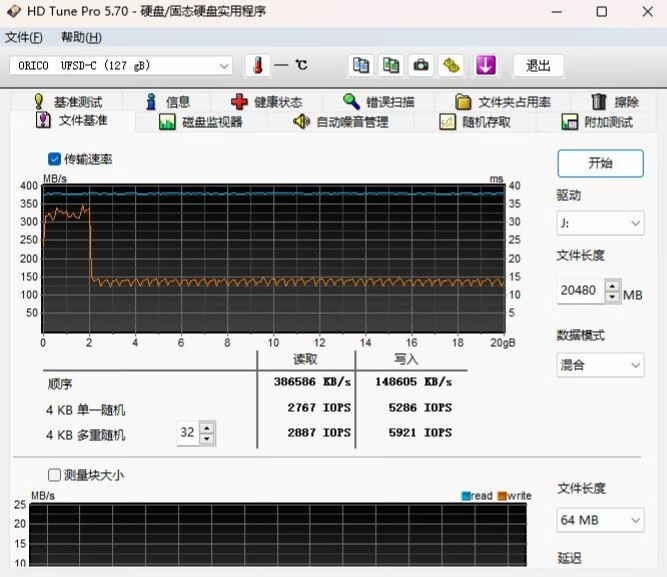The height and width of the screenshot is (577, 667).
Task: Increase the 20480 MB file length
Action: 612,286
